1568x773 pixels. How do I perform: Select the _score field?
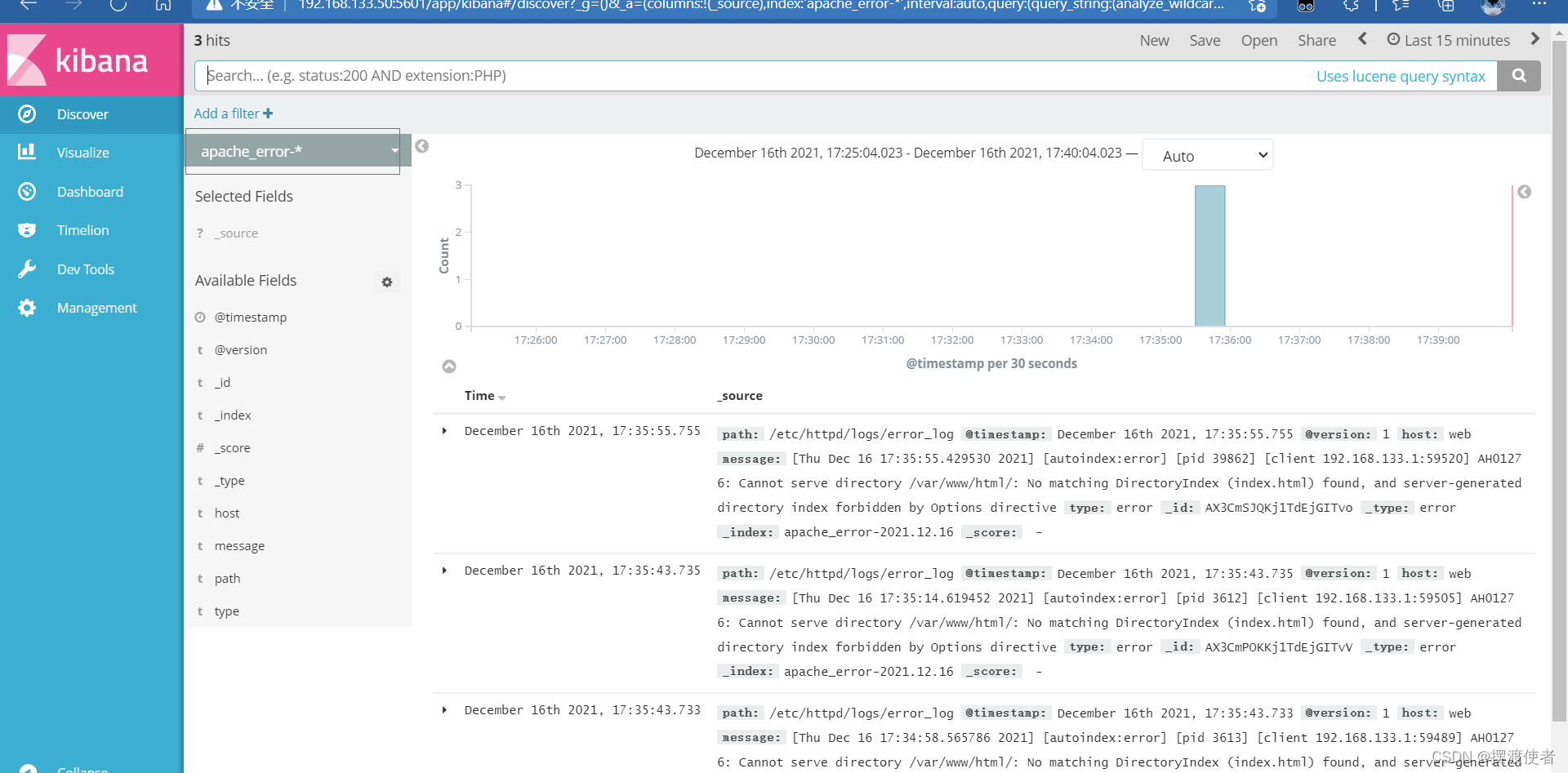tap(232, 448)
